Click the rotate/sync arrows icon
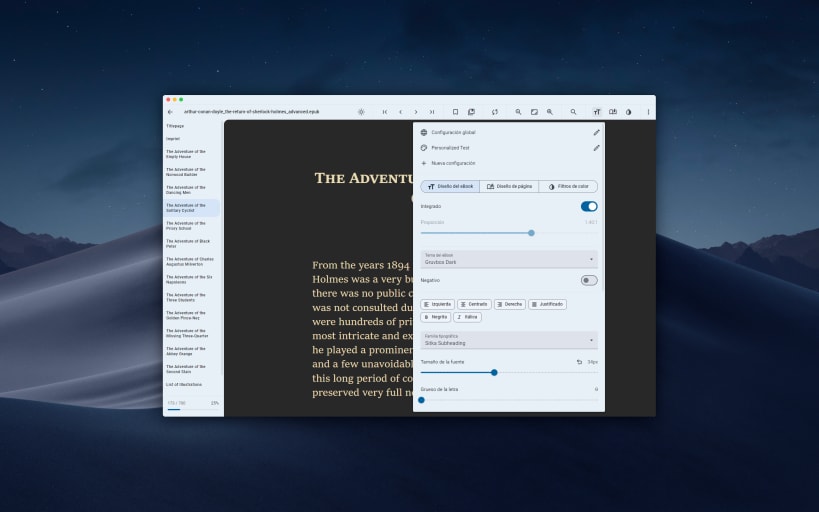 [495, 112]
